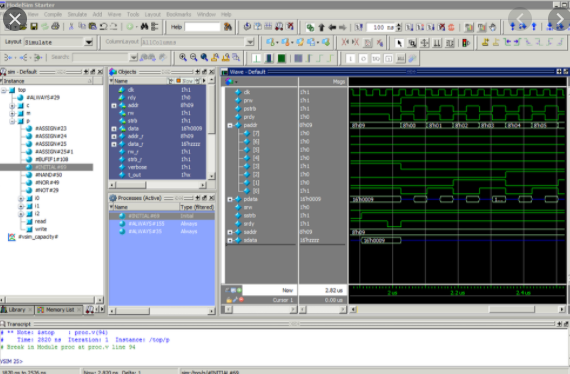This screenshot has height=374, width=570.
Task: Select the 'pstrb' signal in the Wave pane
Action: pyautogui.click(x=250, y=109)
